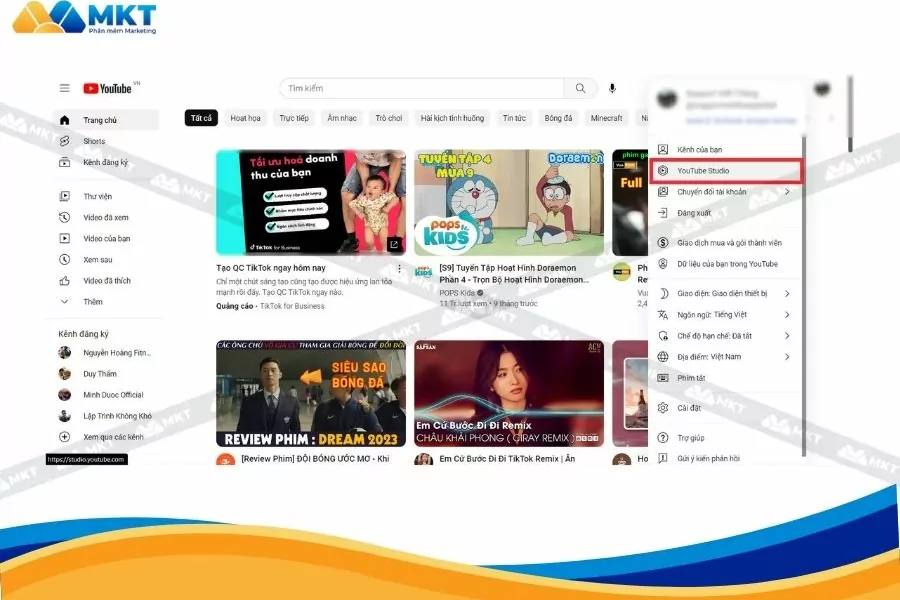The width and height of the screenshot is (900, 600).
Task: Open Nguyễn Hoàng Fitn.. subscribed channel
Action: [x=106, y=353]
